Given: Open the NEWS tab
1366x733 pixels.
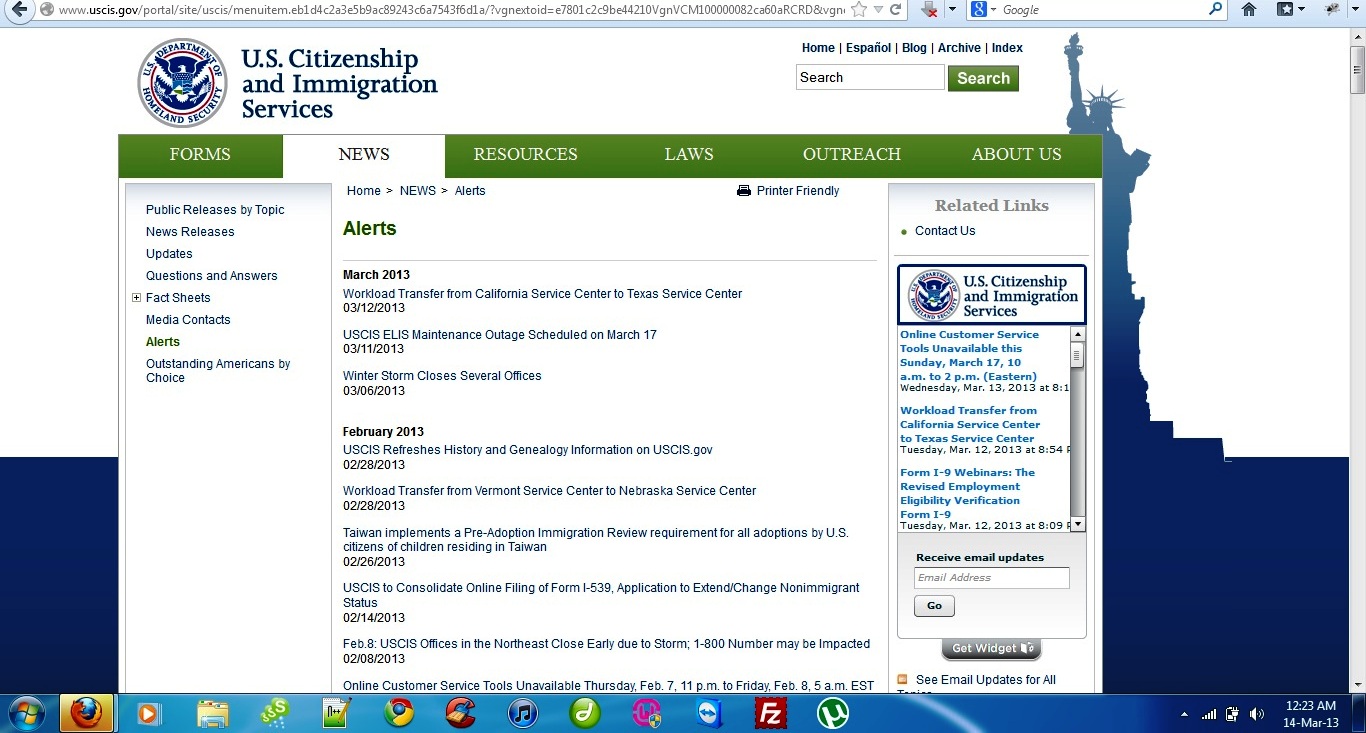Looking at the screenshot, I should (364, 155).
